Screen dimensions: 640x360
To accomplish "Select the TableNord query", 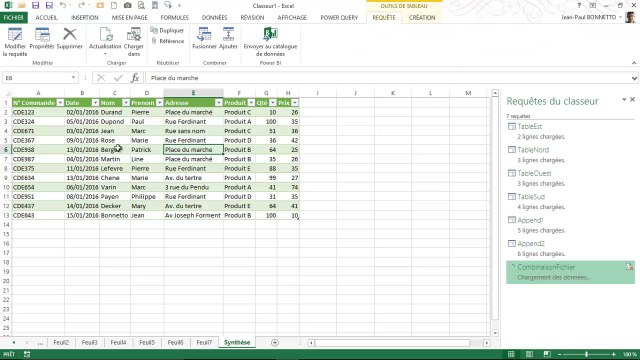I will tap(571, 155).
